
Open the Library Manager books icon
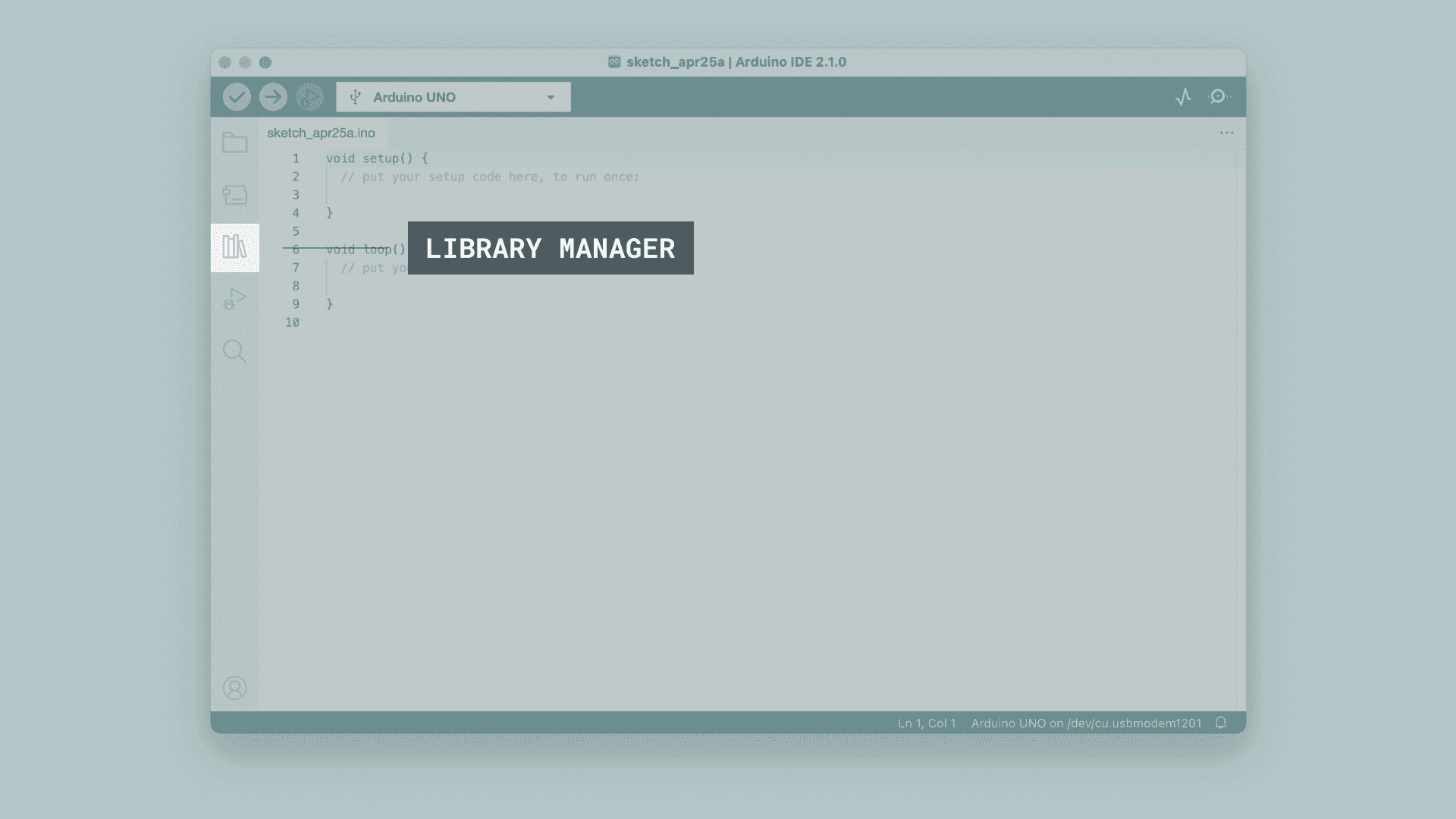pos(234,247)
